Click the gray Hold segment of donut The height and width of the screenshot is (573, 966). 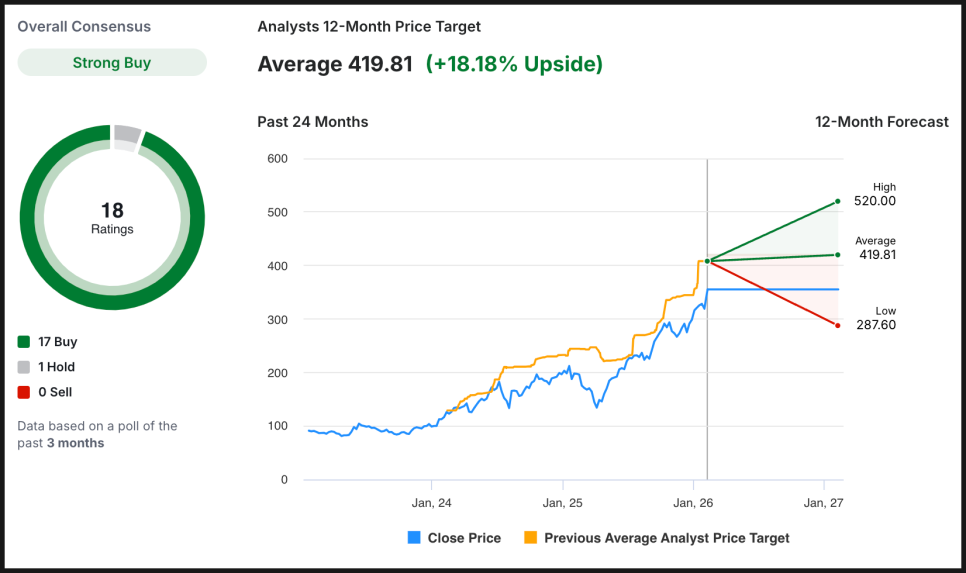click(x=127, y=134)
